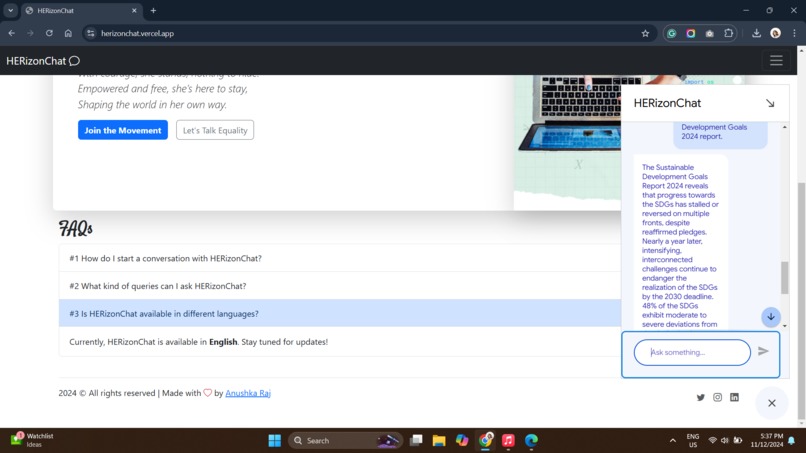
Task: Collapse FAQ #3 about different languages
Action: click(340, 313)
